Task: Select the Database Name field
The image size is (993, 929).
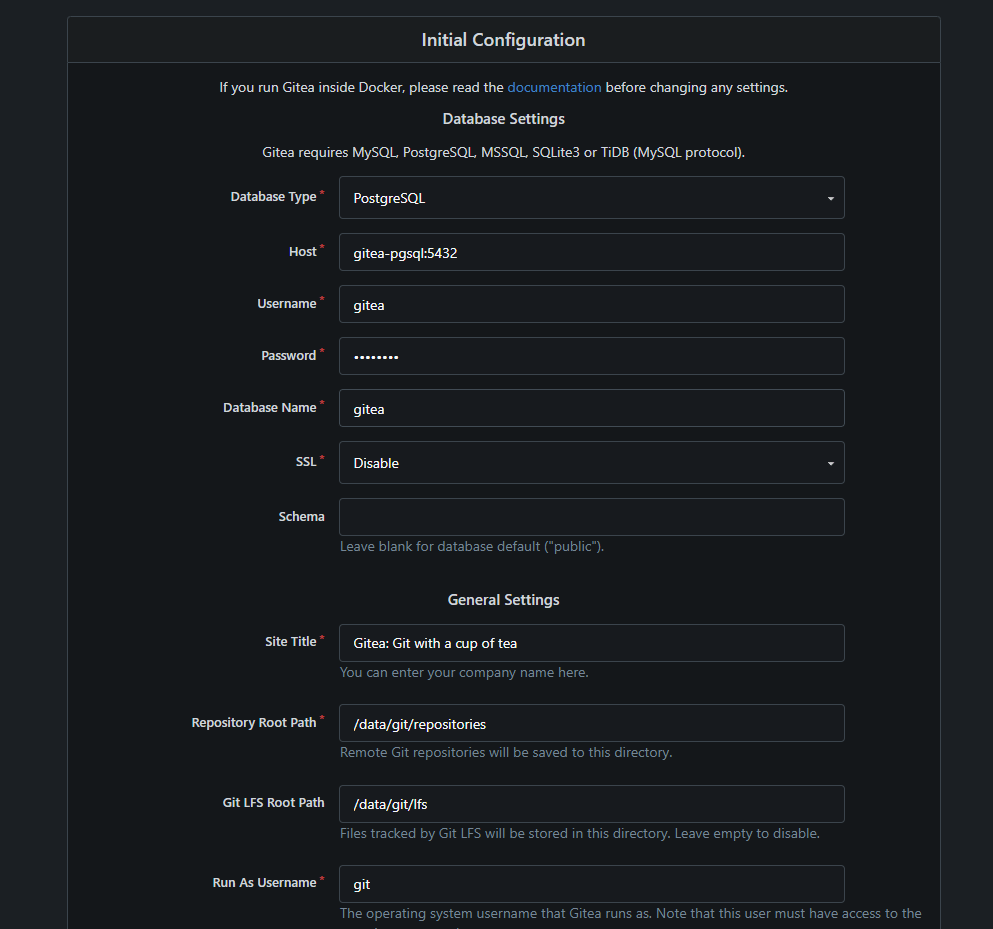Action: [x=591, y=408]
